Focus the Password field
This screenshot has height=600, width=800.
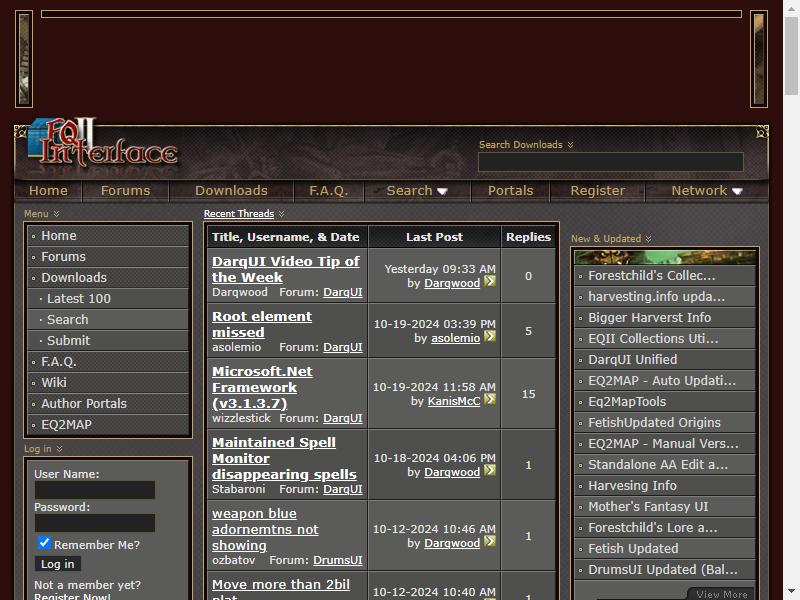click(x=95, y=523)
